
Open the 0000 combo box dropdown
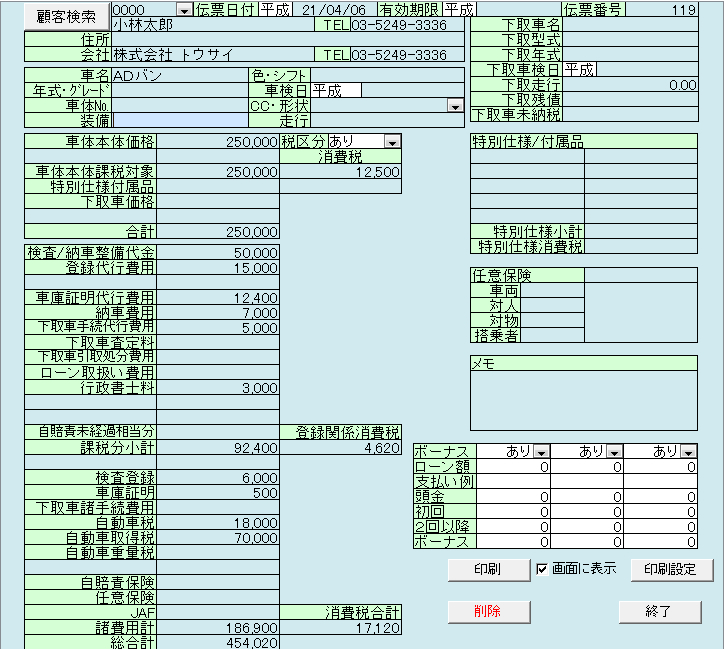183,10
